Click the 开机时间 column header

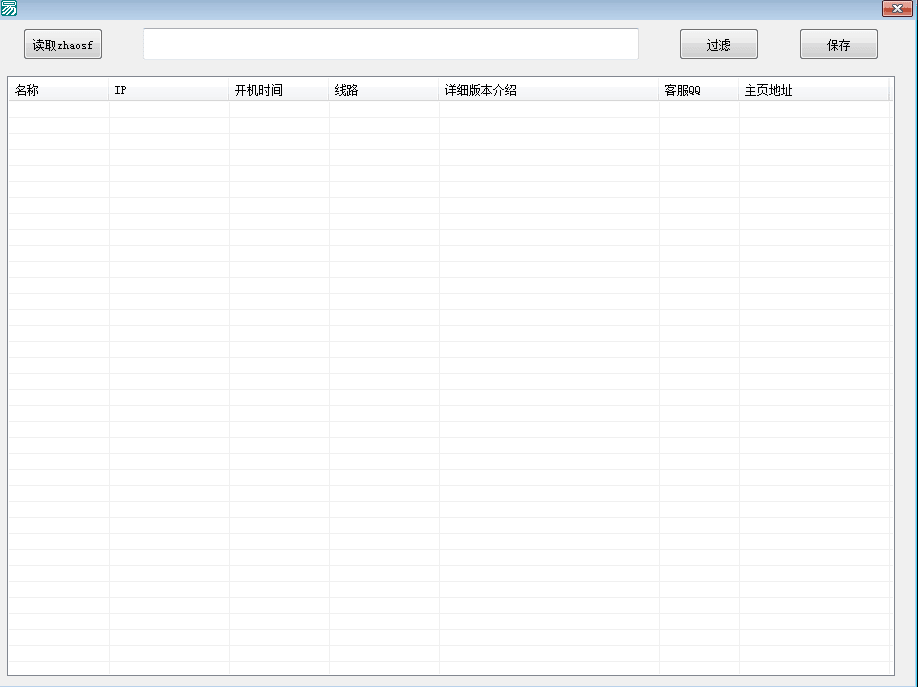278,91
